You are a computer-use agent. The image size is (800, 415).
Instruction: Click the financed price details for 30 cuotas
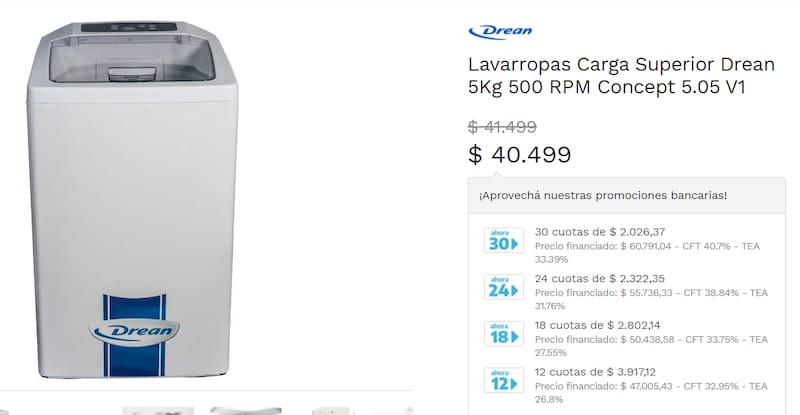point(647,253)
